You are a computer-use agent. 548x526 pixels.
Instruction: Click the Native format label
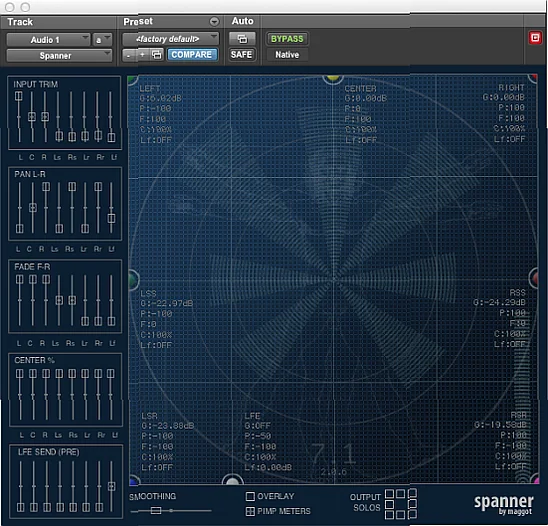[287, 55]
